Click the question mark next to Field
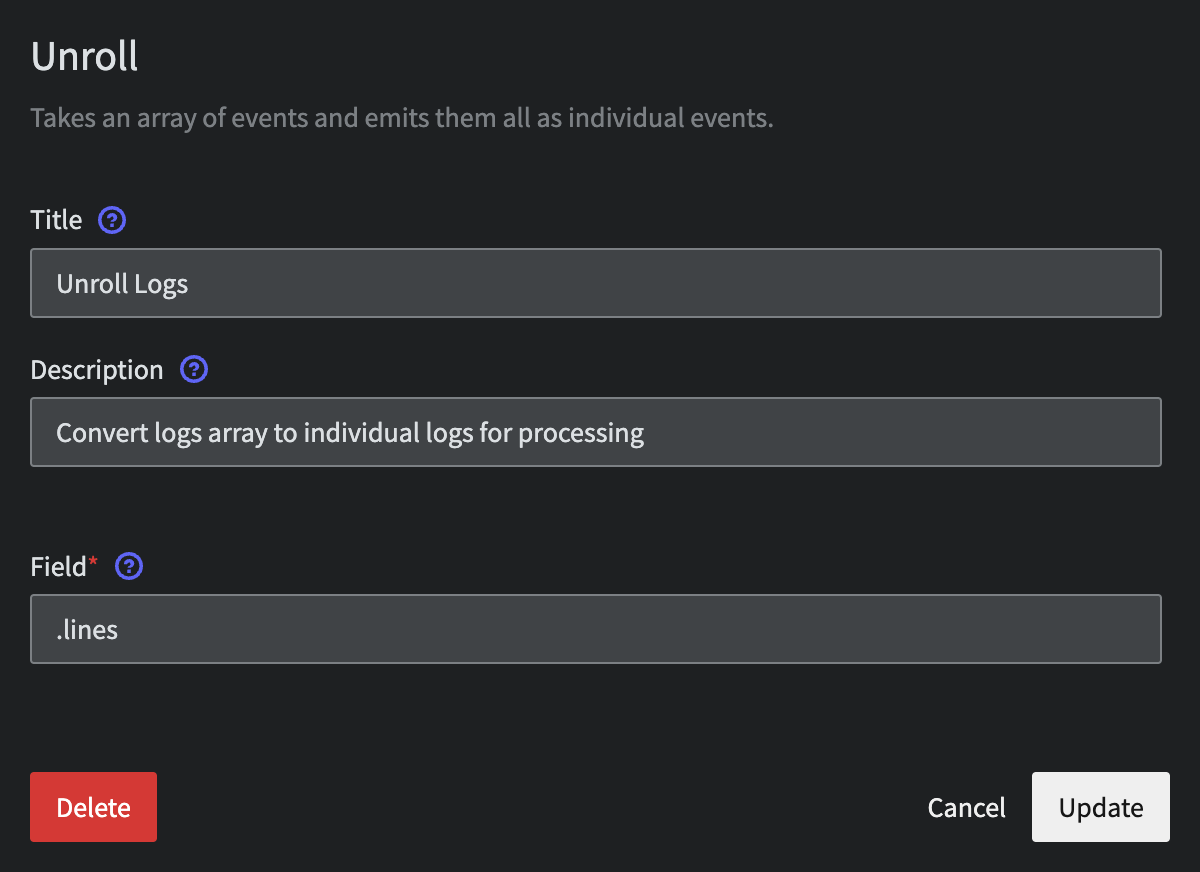This screenshot has width=1200, height=872. coord(130,567)
